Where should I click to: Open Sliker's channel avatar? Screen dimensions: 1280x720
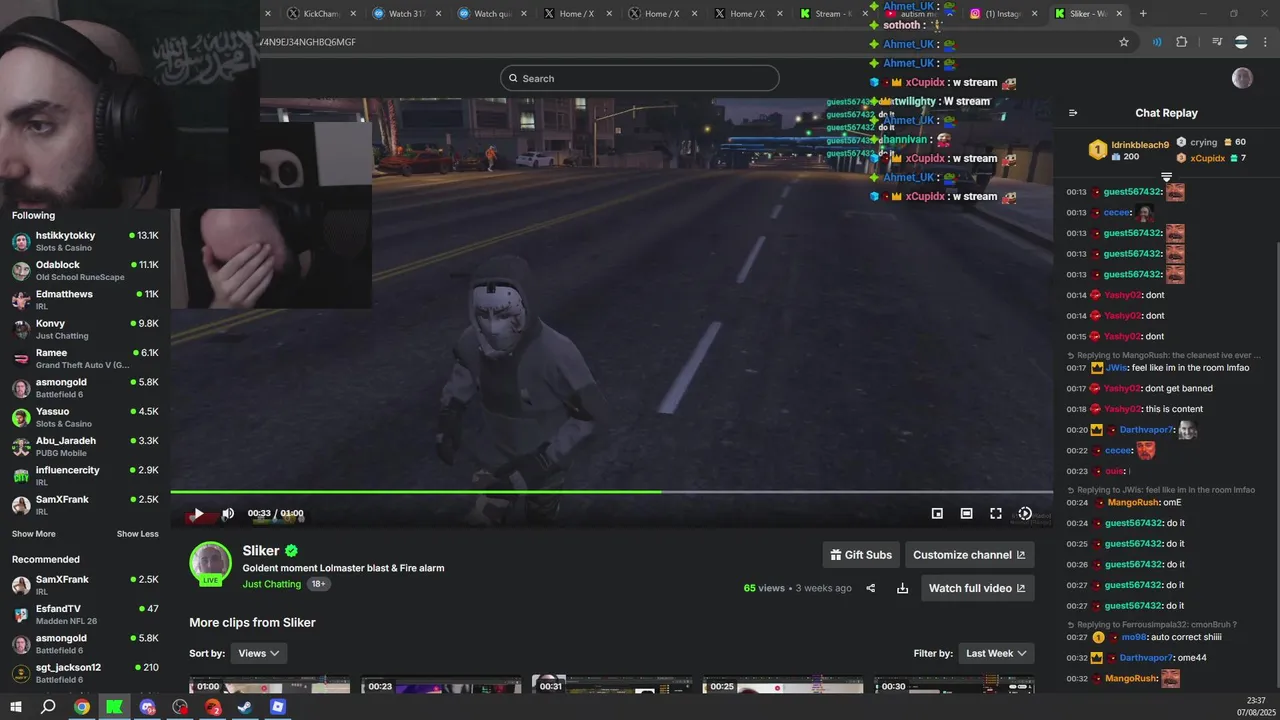coord(211,564)
